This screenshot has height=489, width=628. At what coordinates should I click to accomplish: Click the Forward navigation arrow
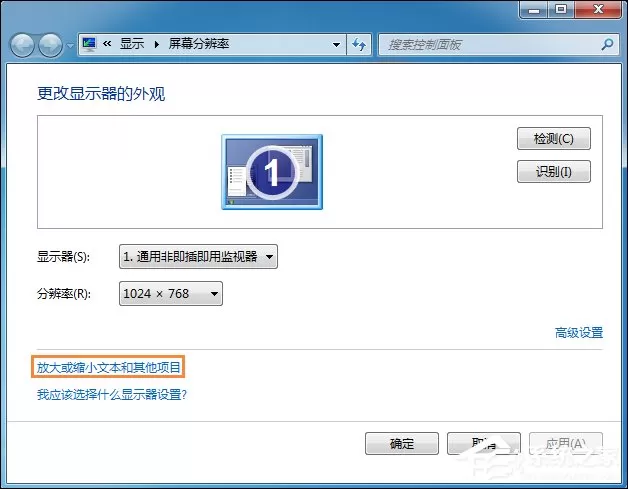[50, 45]
